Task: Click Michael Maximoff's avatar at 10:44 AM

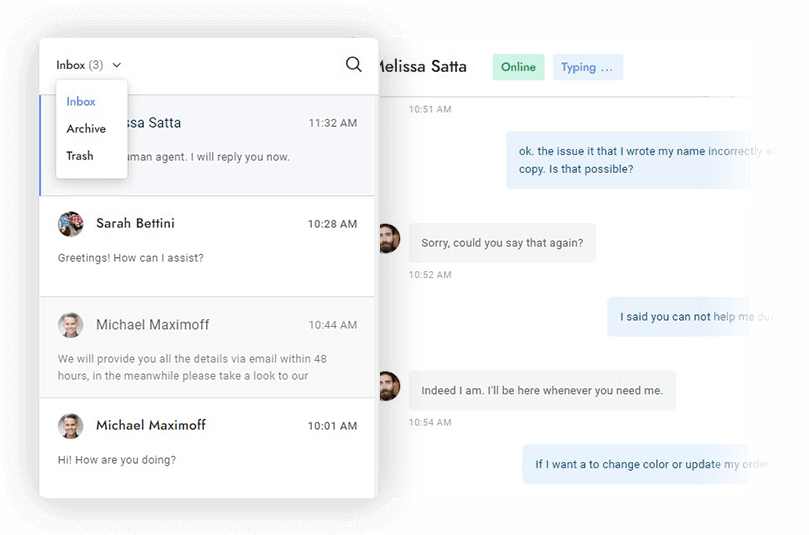Action: point(71,325)
